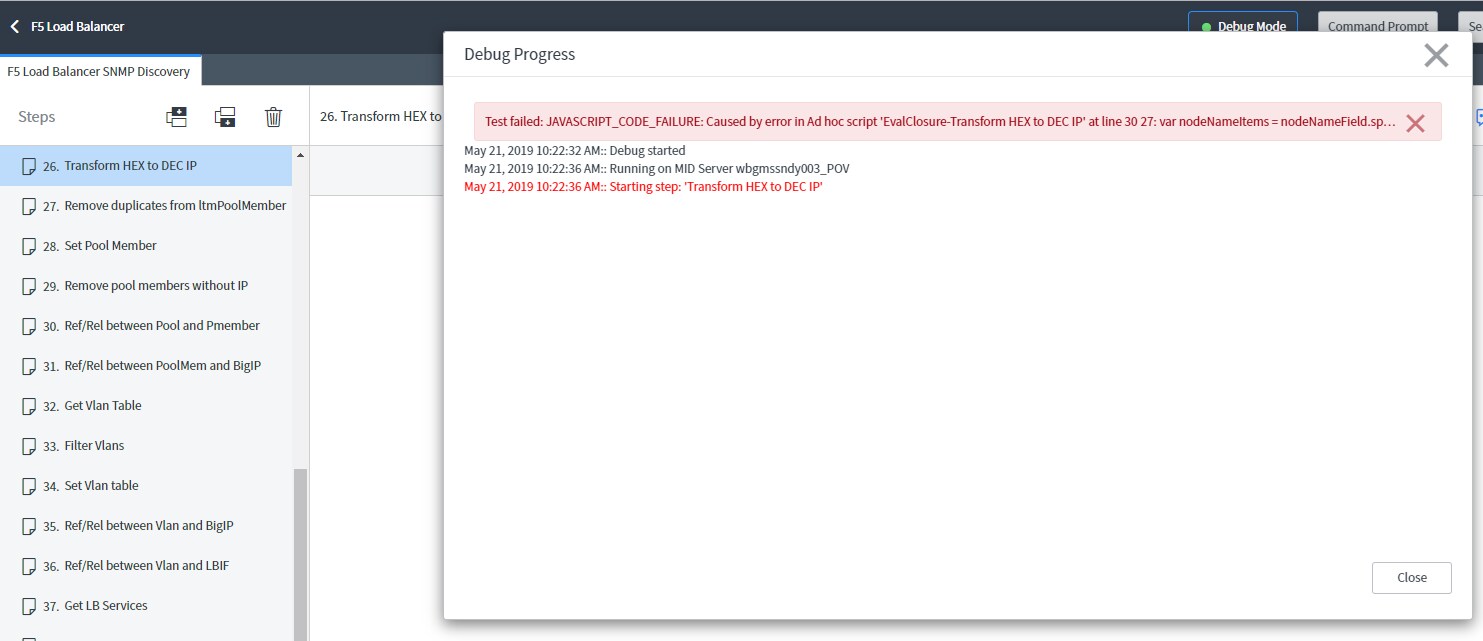This screenshot has height=641, width=1483.
Task: Click step icon beside Set Vlan table
Action: click(x=29, y=486)
